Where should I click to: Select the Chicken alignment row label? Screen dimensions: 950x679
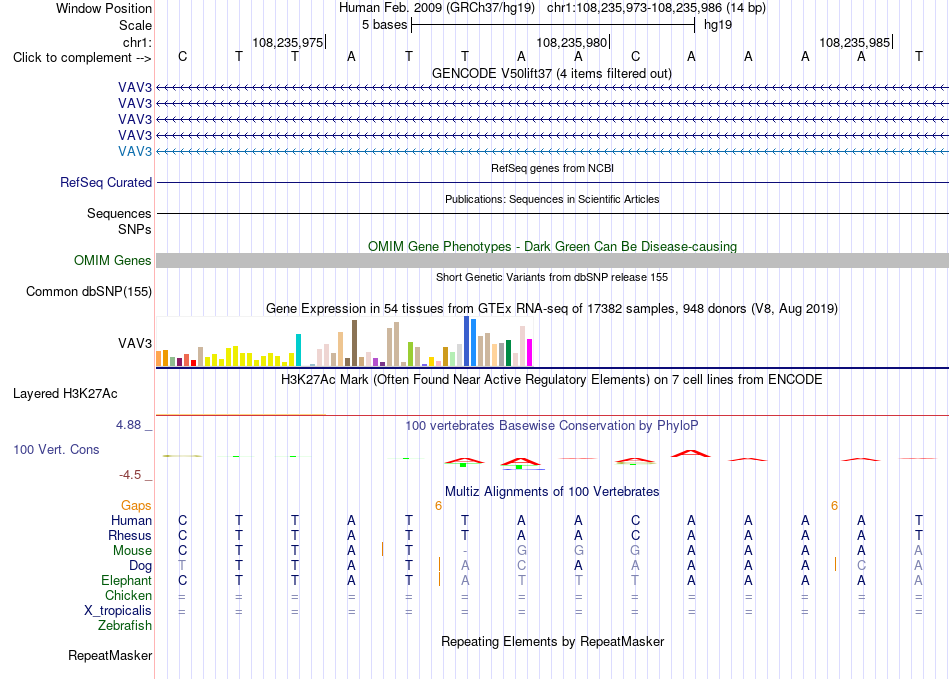128,595
